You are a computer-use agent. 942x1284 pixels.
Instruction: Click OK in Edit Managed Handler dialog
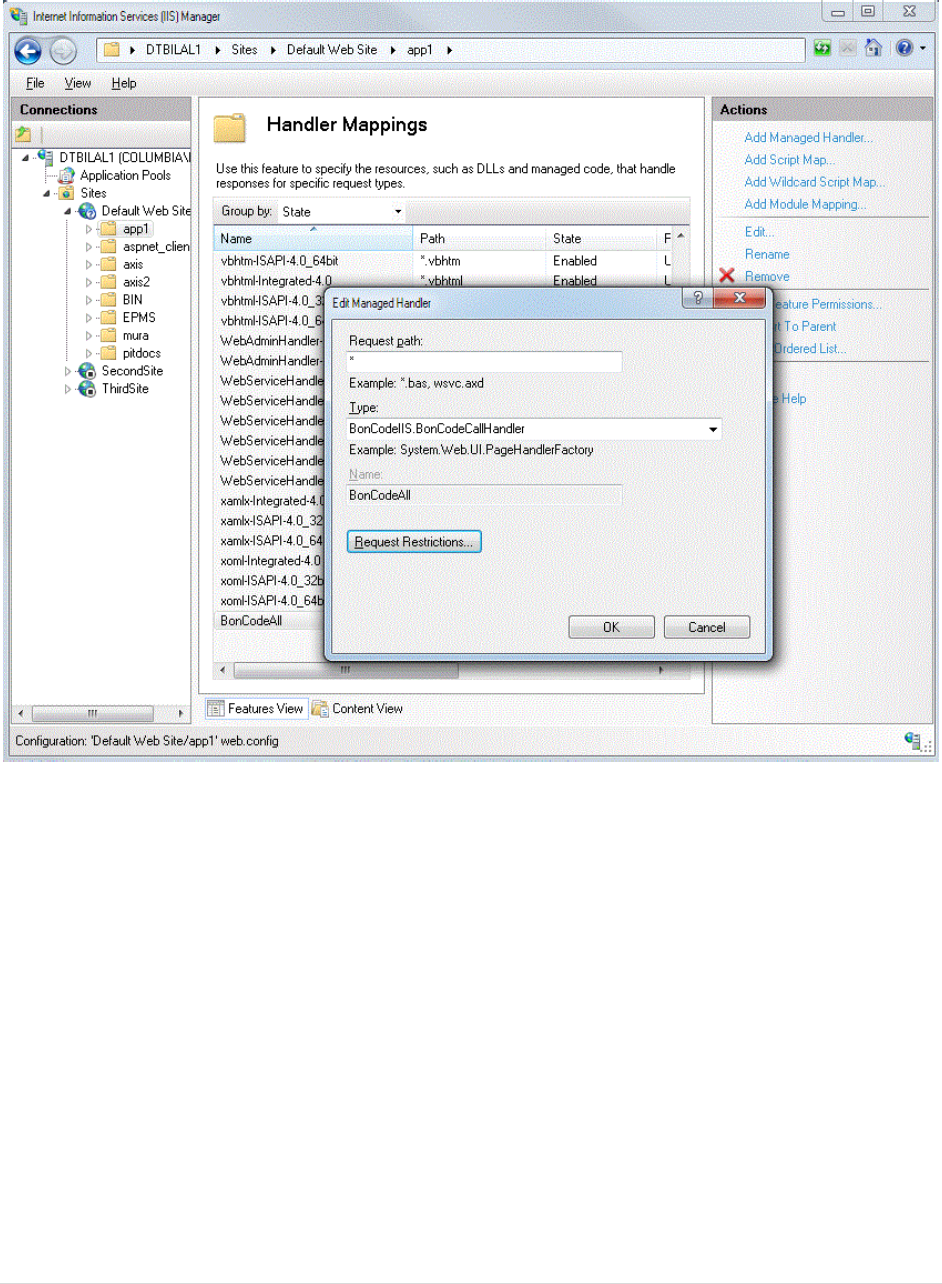click(x=611, y=627)
